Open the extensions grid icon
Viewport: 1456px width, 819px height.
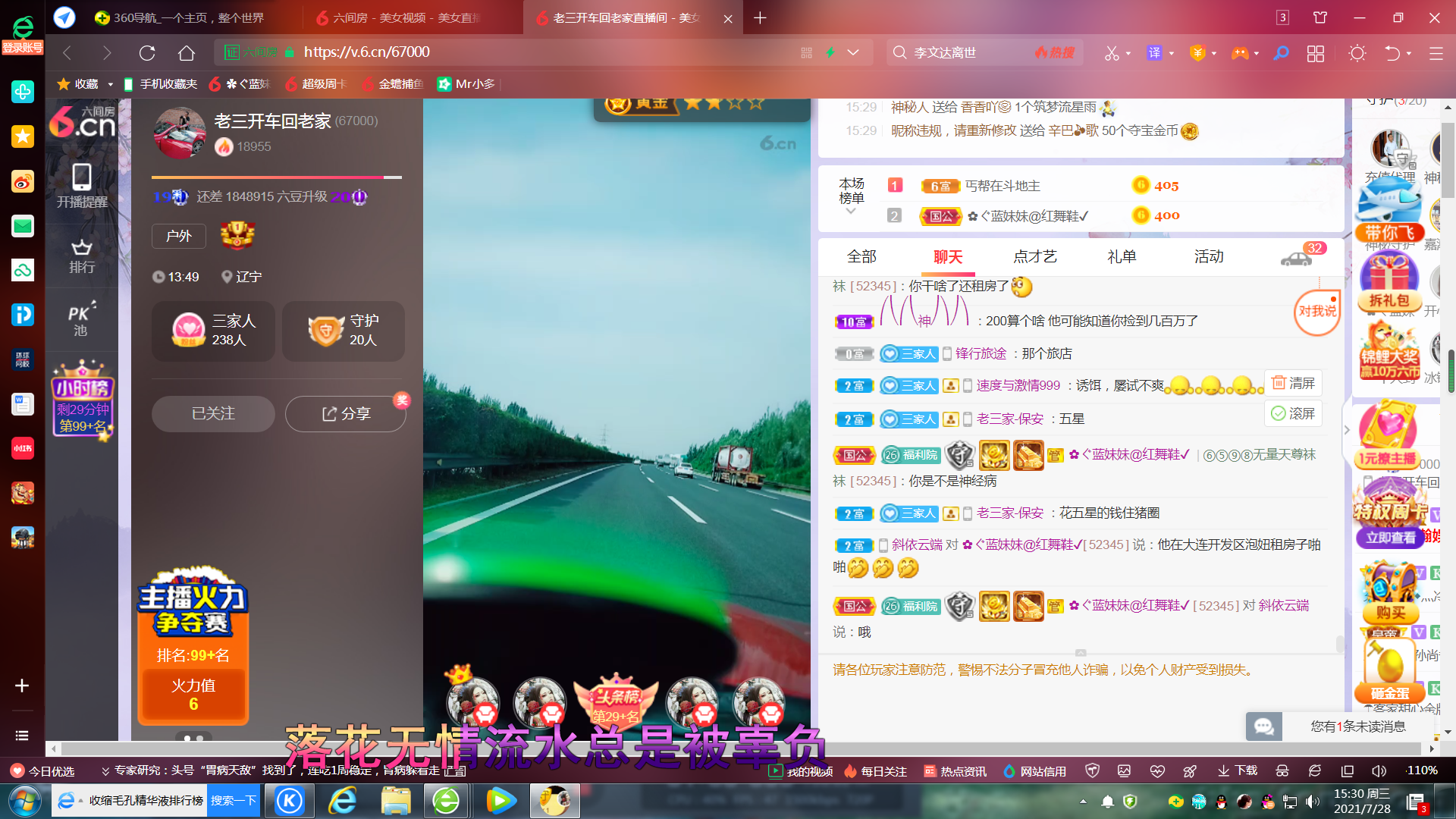click(x=1316, y=53)
